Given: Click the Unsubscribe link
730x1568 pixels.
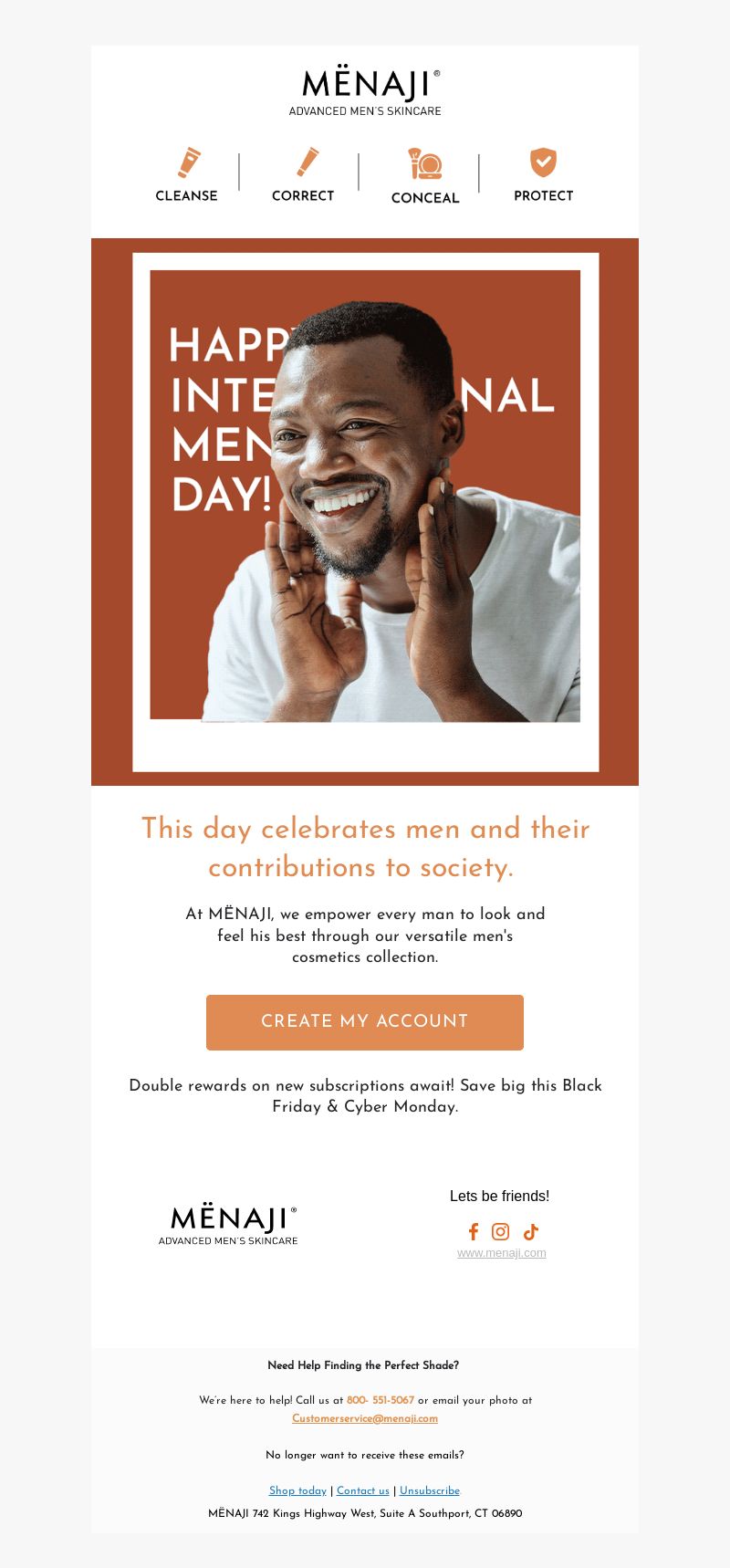Looking at the screenshot, I should click(x=430, y=1490).
